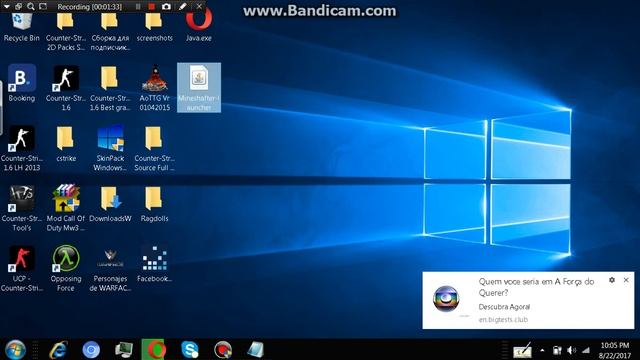Select the Сборка для подписчик folder
This screenshot has height=360, width=640.
click(110, 32)
